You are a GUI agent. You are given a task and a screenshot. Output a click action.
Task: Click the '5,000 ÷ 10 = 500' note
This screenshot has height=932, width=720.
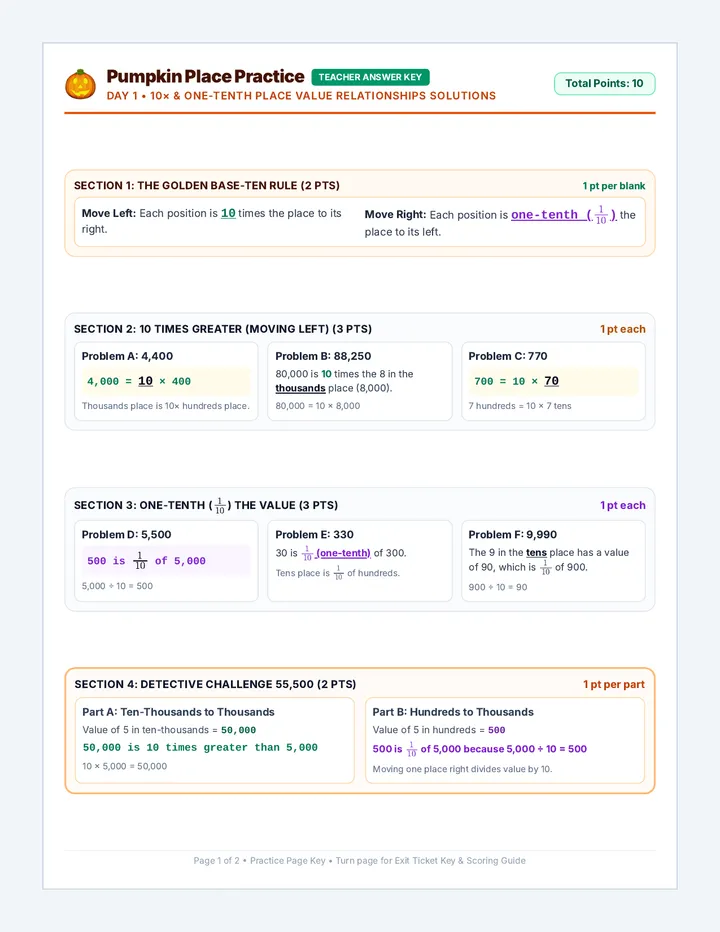point(117,586)
